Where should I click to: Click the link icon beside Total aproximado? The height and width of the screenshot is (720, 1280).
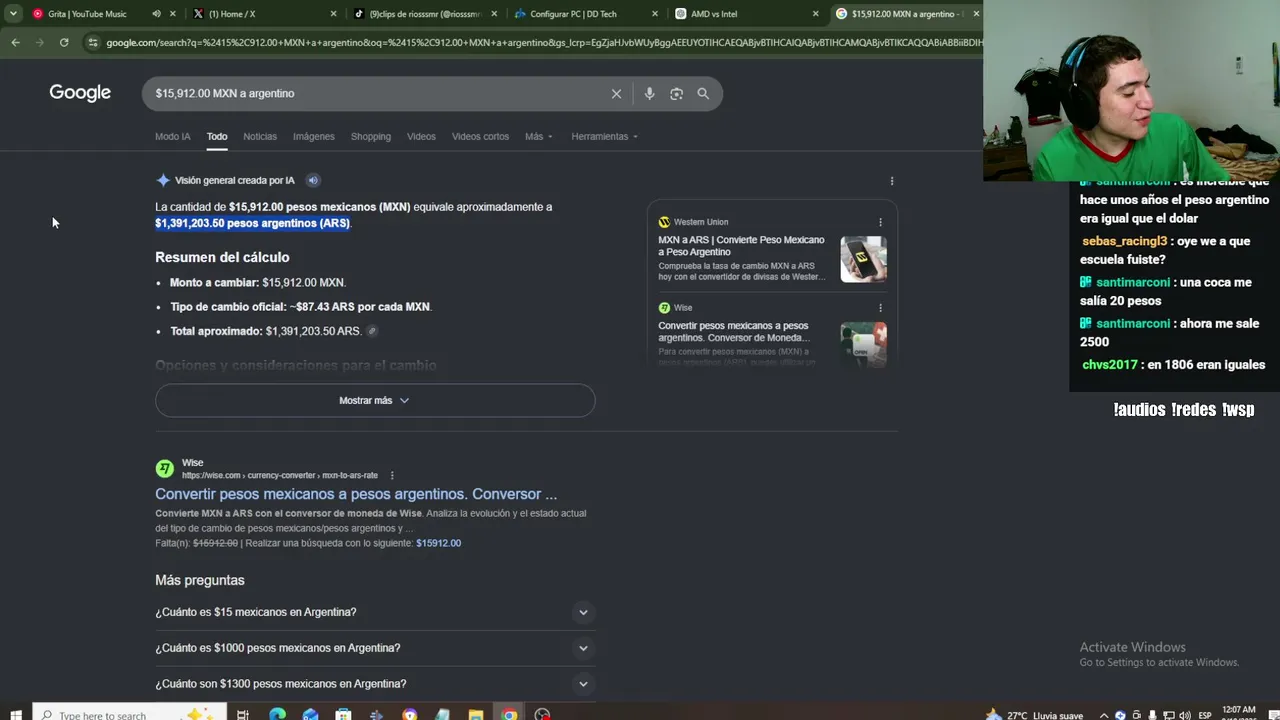tap(372, 331)
